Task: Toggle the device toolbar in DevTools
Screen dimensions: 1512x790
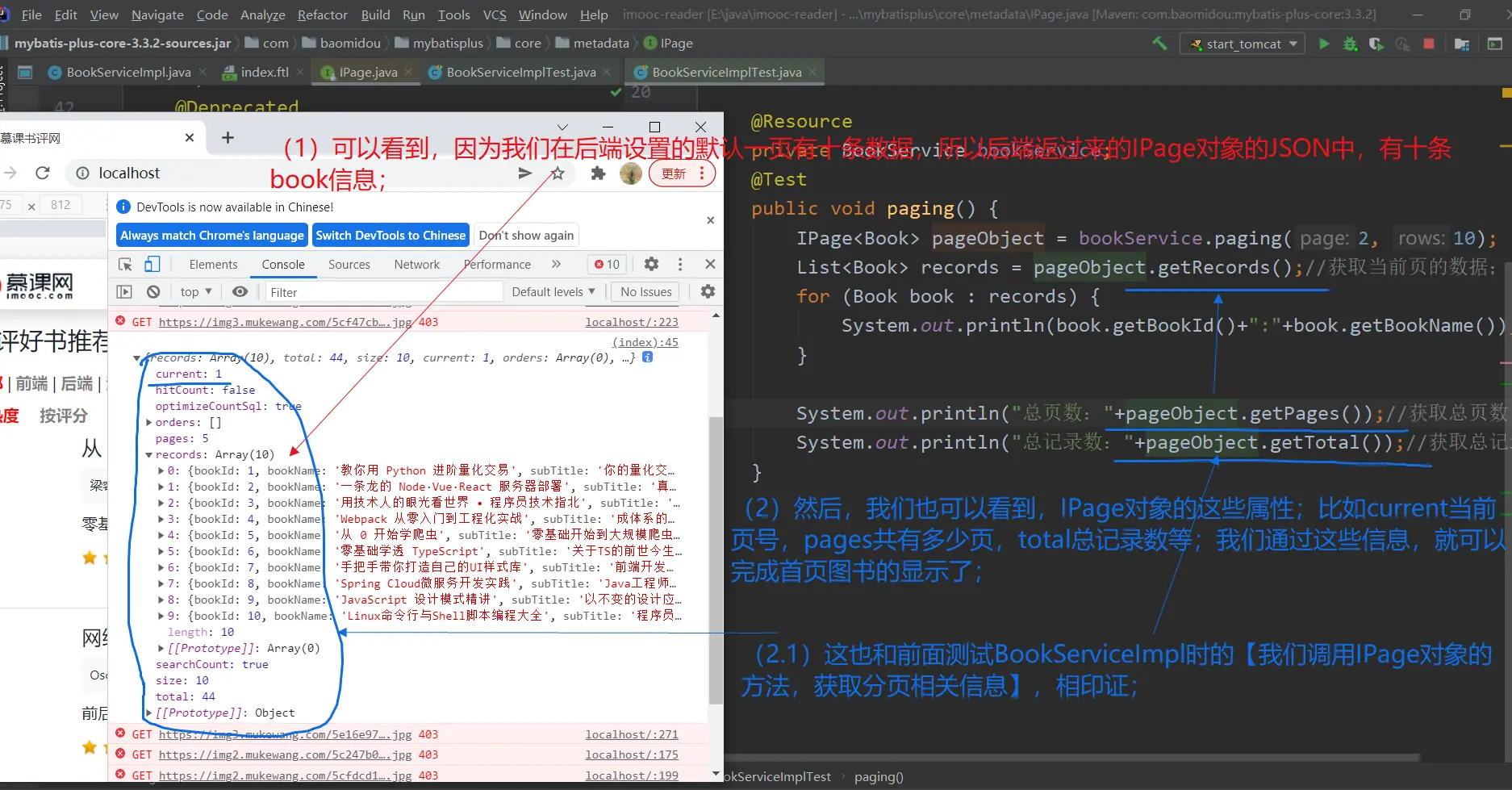Action: [152, 264]
